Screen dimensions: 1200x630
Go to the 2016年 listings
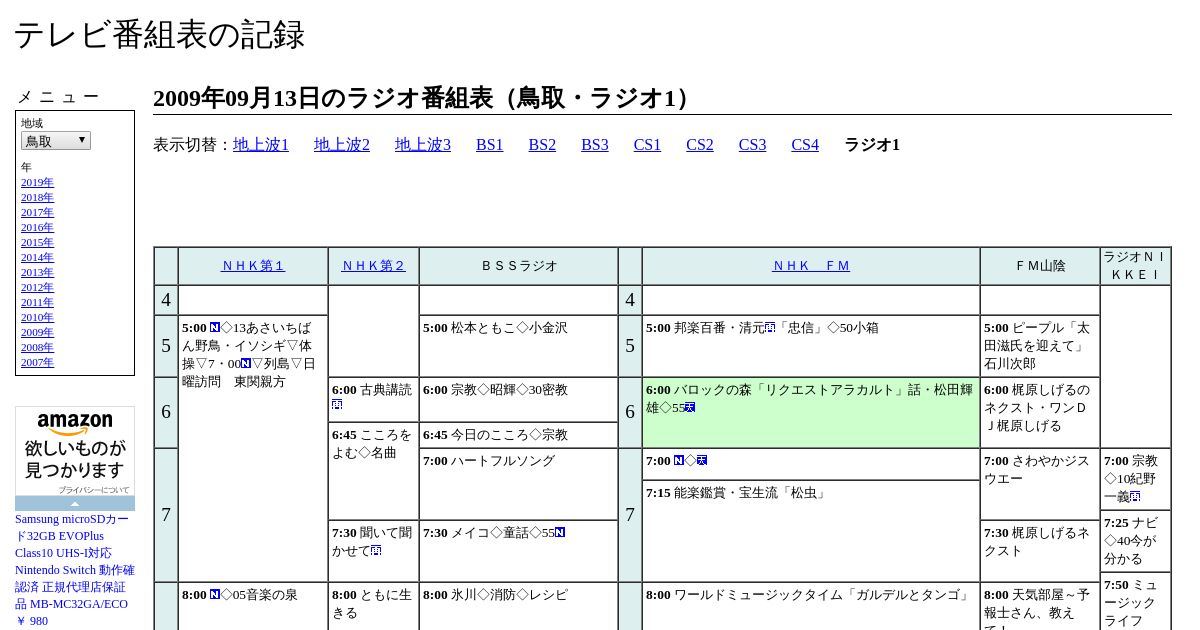coord(37,228)
